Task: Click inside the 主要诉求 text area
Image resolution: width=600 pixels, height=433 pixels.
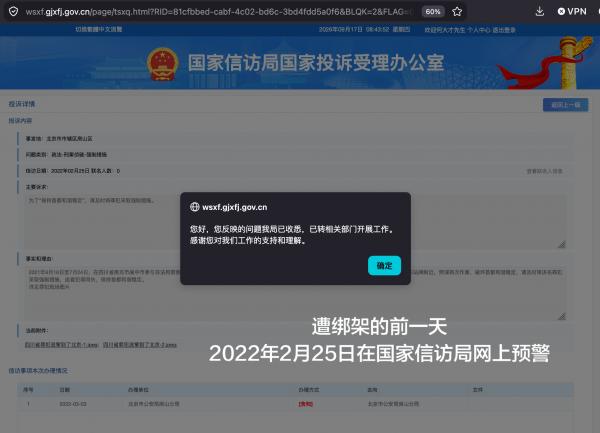Action: click(295, 222)
